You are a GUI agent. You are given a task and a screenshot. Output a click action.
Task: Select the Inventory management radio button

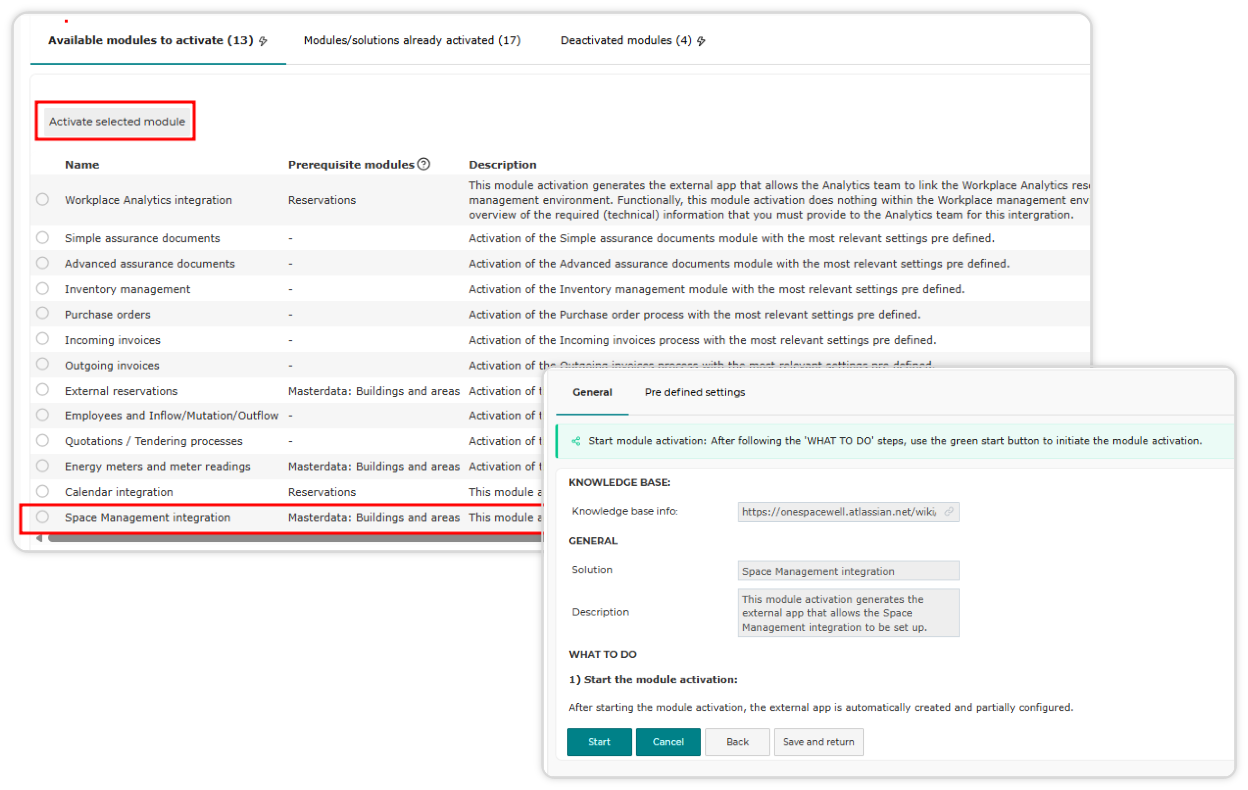coord(42,288)
